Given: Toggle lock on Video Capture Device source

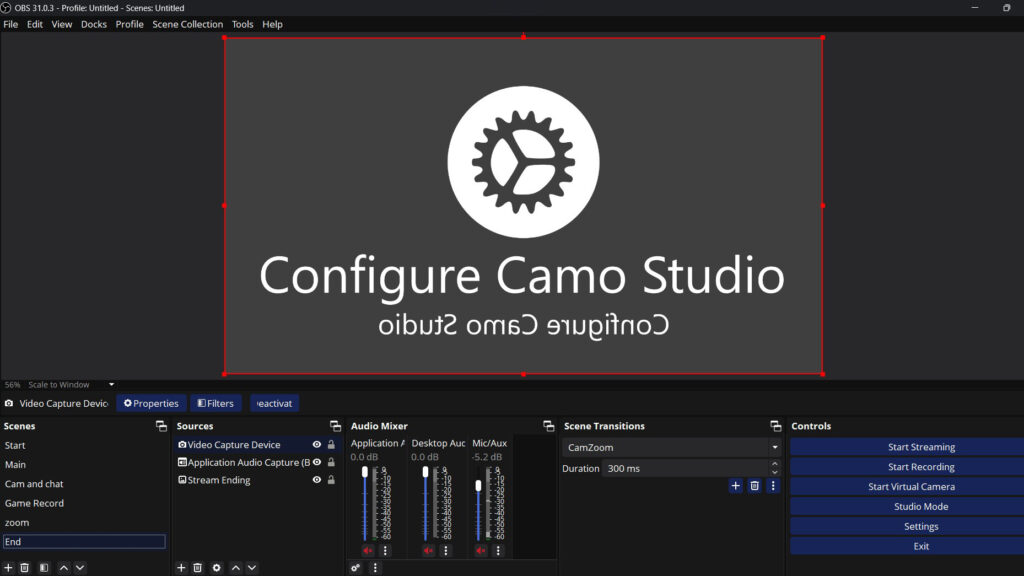Looking at the screenshot, I should tap(331, 445).
